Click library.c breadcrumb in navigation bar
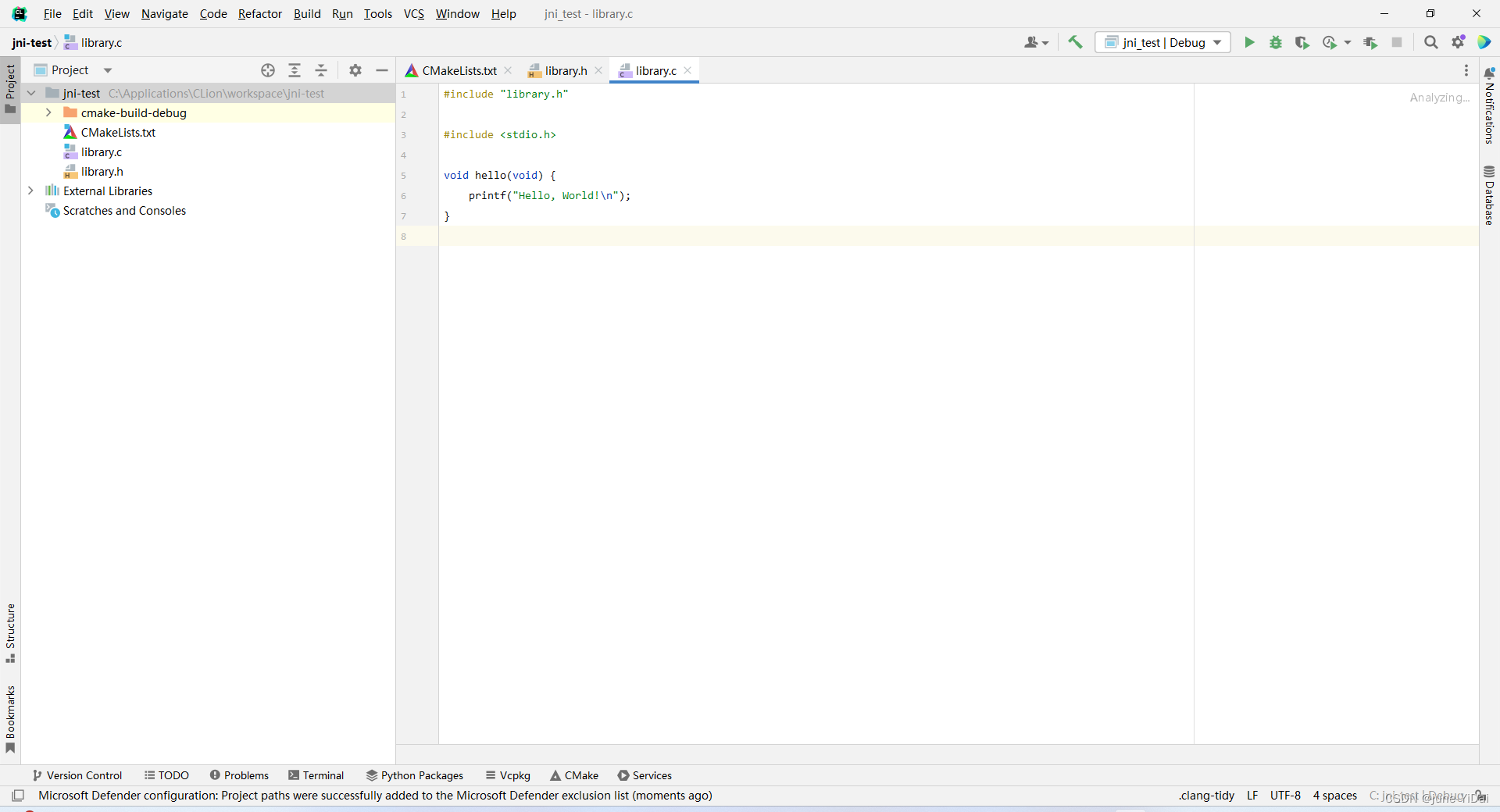 tap(94, 43)
